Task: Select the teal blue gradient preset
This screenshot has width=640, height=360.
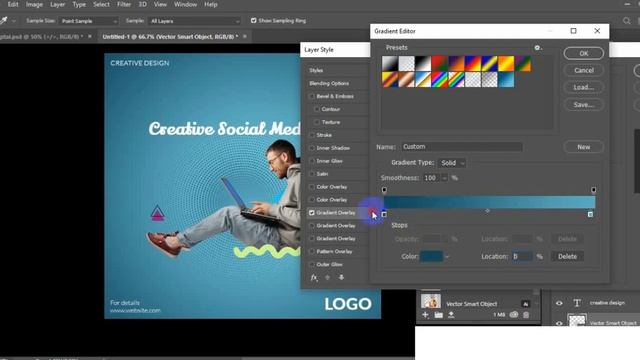Action: 506,80
